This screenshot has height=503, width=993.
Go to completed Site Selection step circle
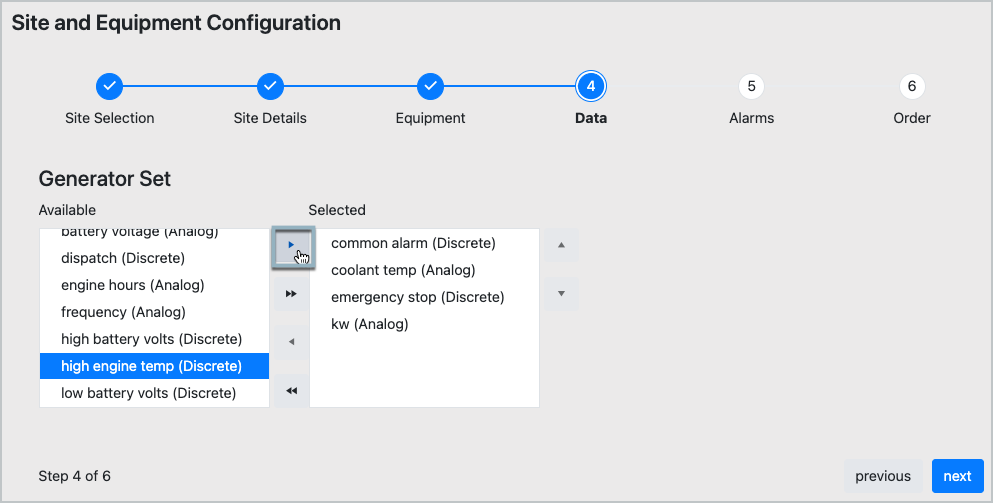point(110,87)
